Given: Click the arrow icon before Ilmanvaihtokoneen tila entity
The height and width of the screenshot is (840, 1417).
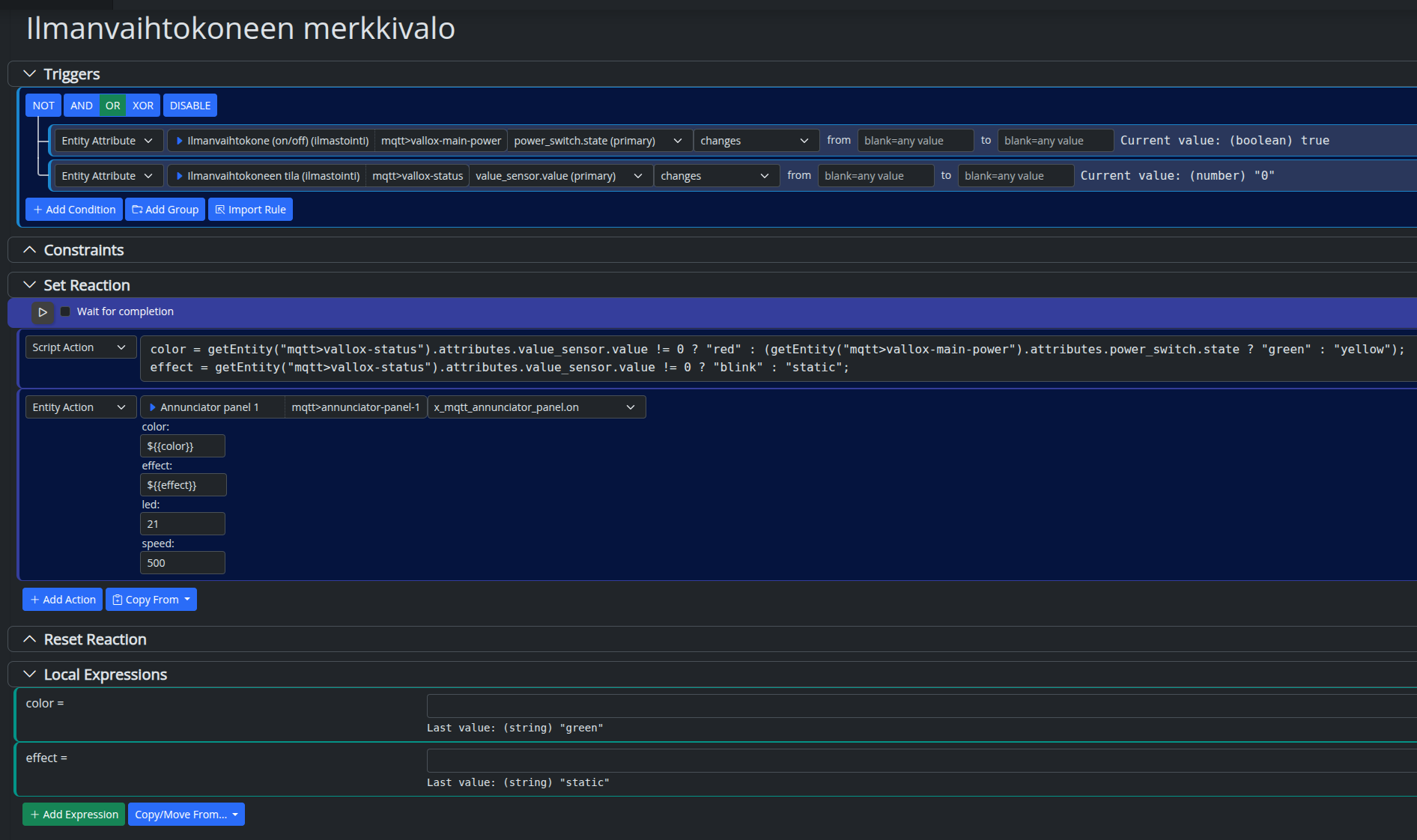Looking at the screenshot, I should pyautogui.click(x=180, y=176).
